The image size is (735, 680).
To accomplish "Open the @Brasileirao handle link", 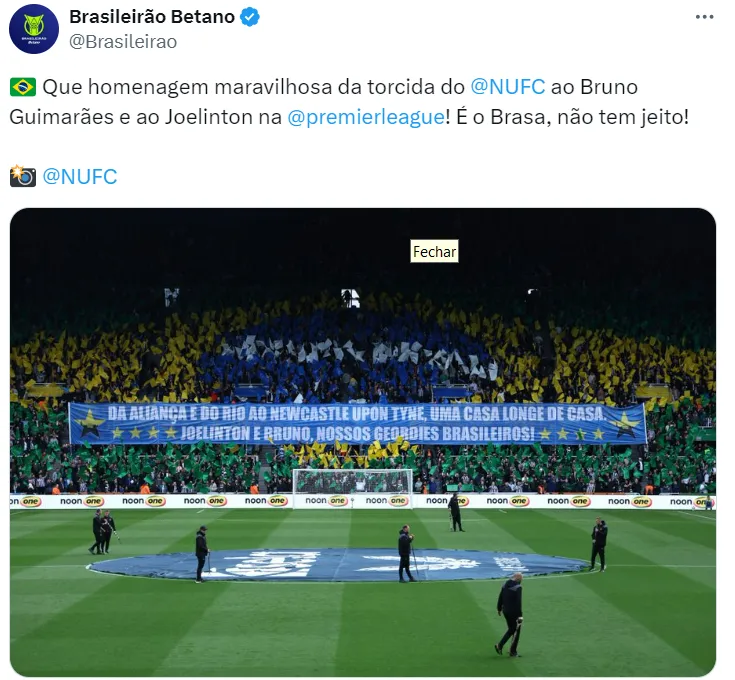I will [123, 42].
